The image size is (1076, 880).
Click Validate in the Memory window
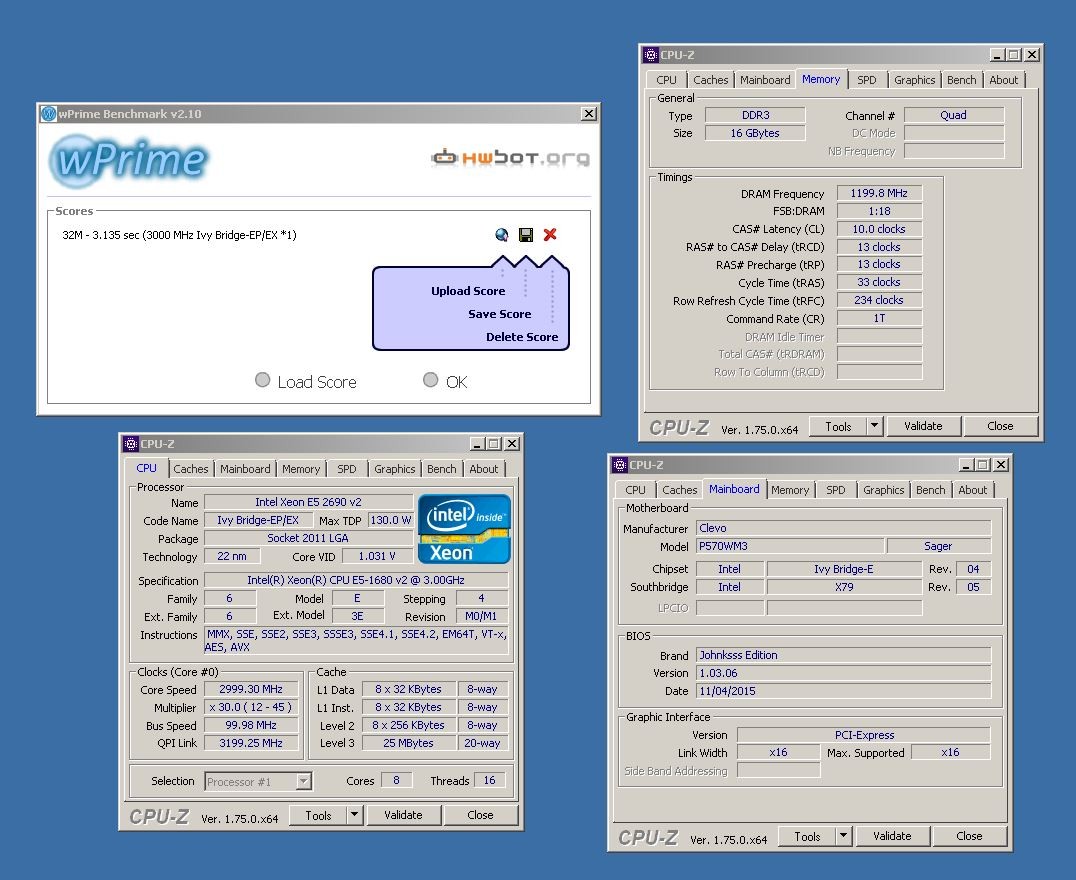coord(923,426)
